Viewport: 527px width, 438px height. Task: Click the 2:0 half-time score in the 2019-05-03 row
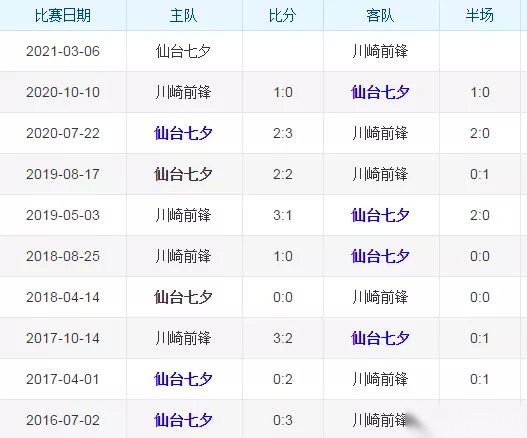(x=480, y=215)
